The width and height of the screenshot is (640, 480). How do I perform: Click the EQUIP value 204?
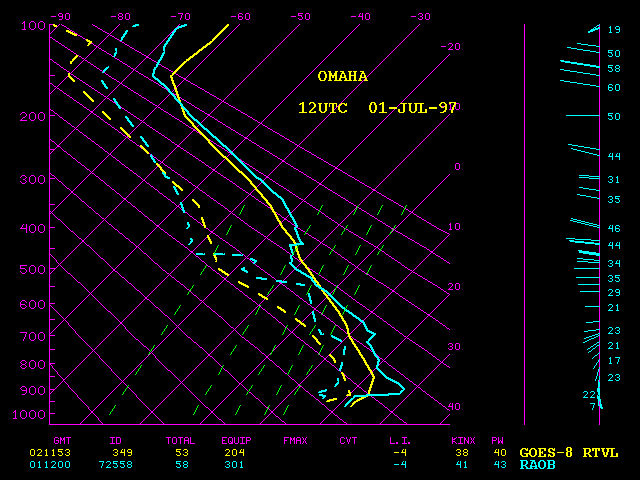coord(235,453)
